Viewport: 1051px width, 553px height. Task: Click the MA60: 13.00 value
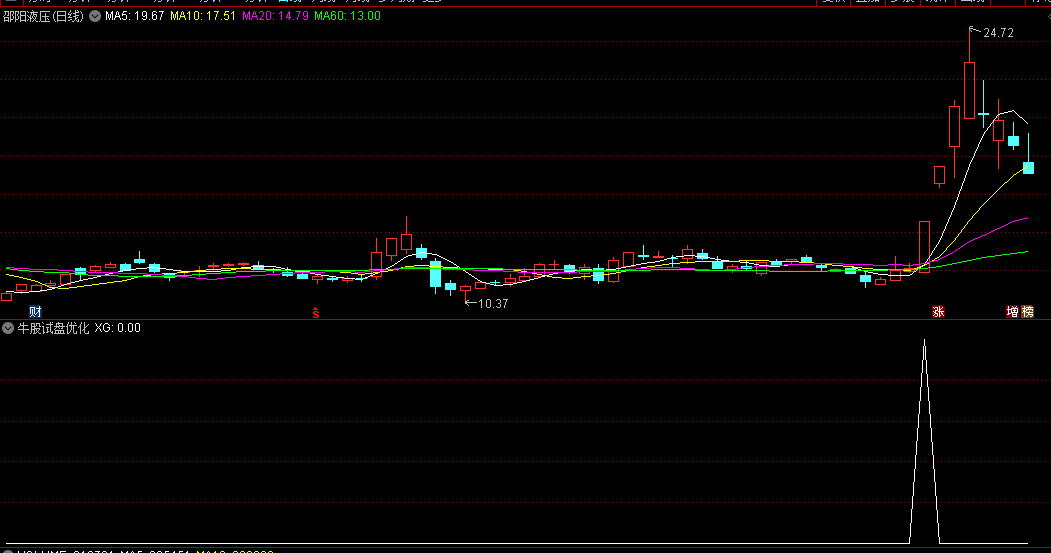click(x=347, y=16)
